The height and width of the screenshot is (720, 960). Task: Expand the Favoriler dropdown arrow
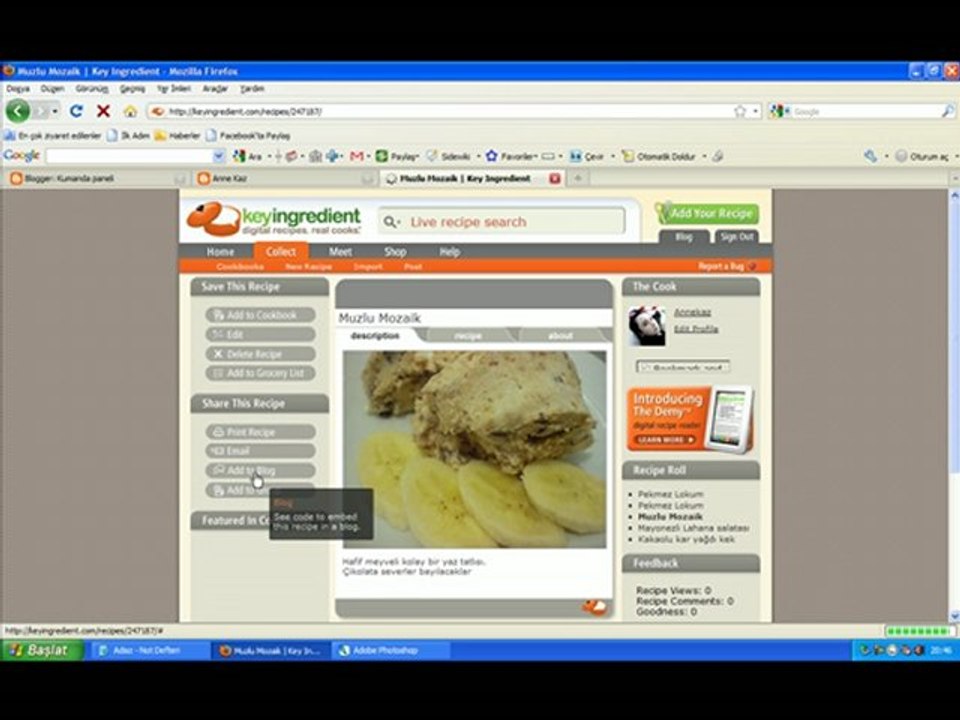click(534, 156)
